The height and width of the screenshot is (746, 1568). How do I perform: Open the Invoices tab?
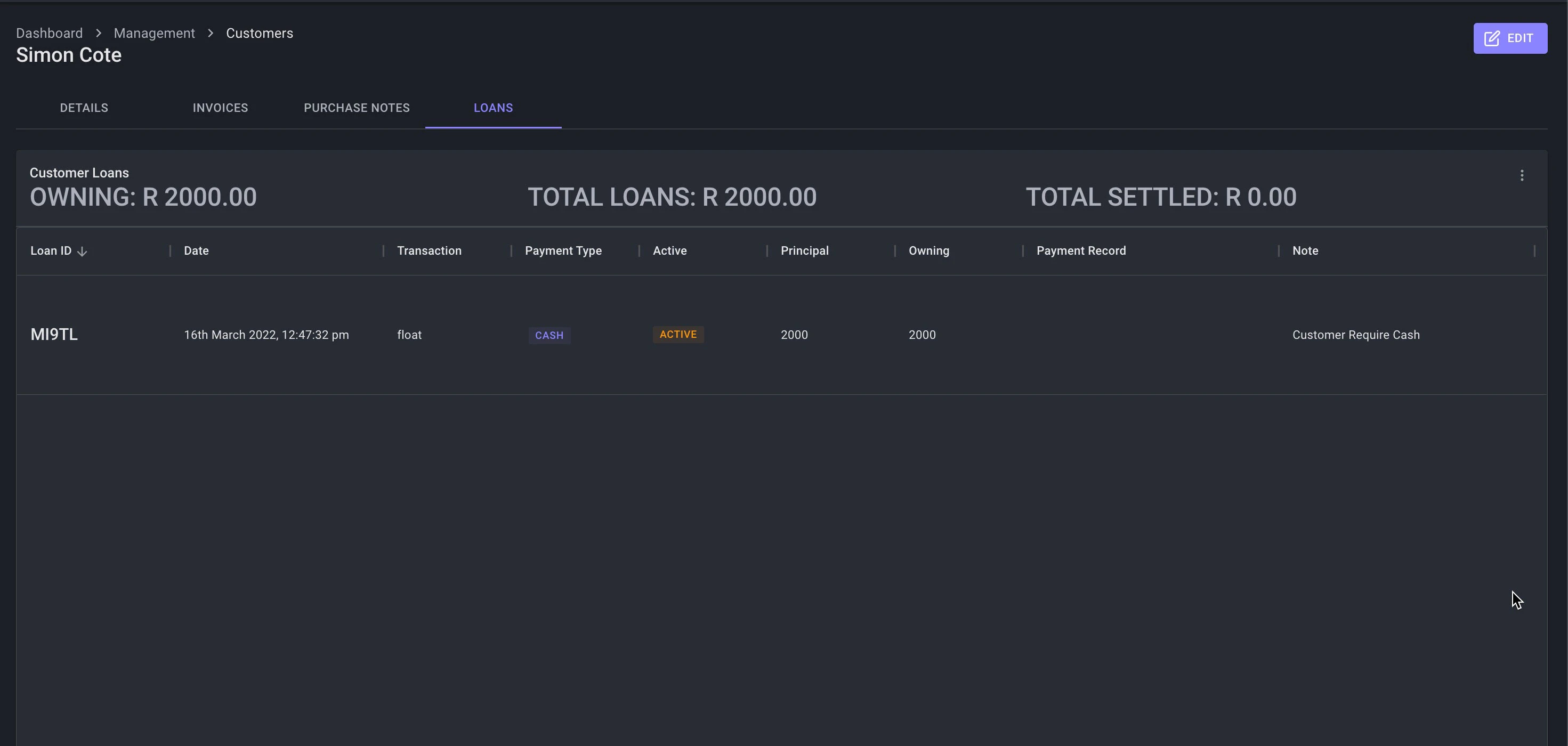coord(220,108)
